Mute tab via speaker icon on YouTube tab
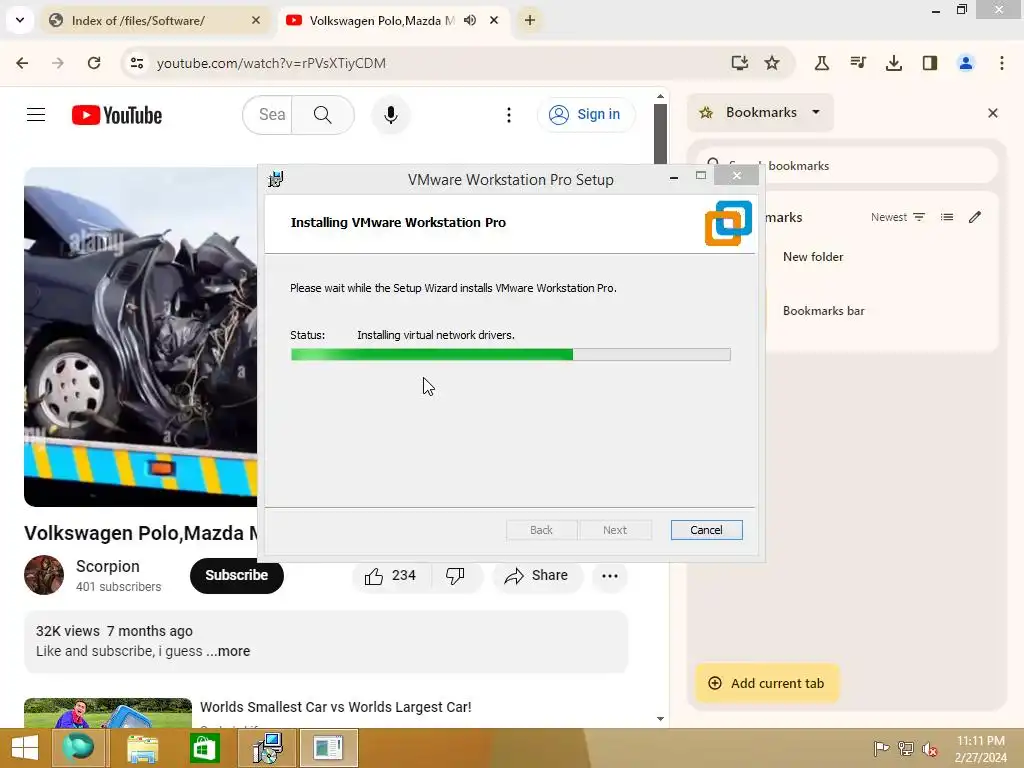This screenshot has width=1024, height=768. pos(470,20)
